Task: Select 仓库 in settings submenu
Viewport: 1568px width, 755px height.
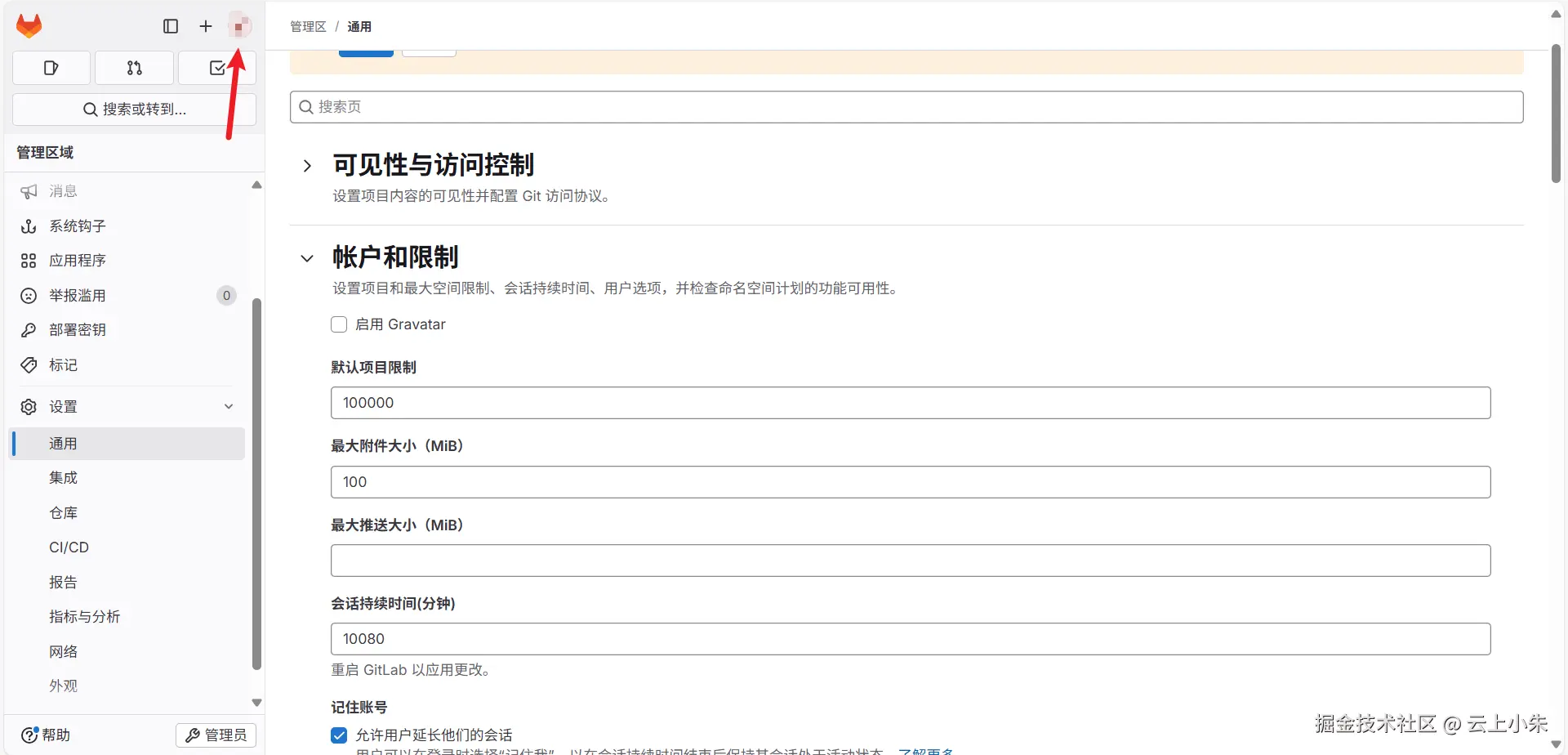Action: pos(128,513)
